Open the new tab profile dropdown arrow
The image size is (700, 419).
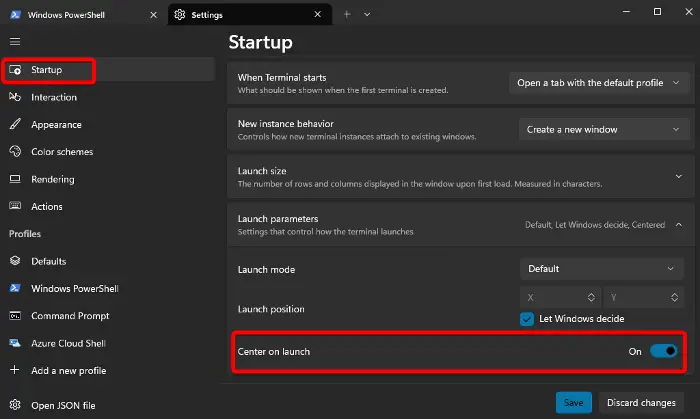[x=367, y=14]
